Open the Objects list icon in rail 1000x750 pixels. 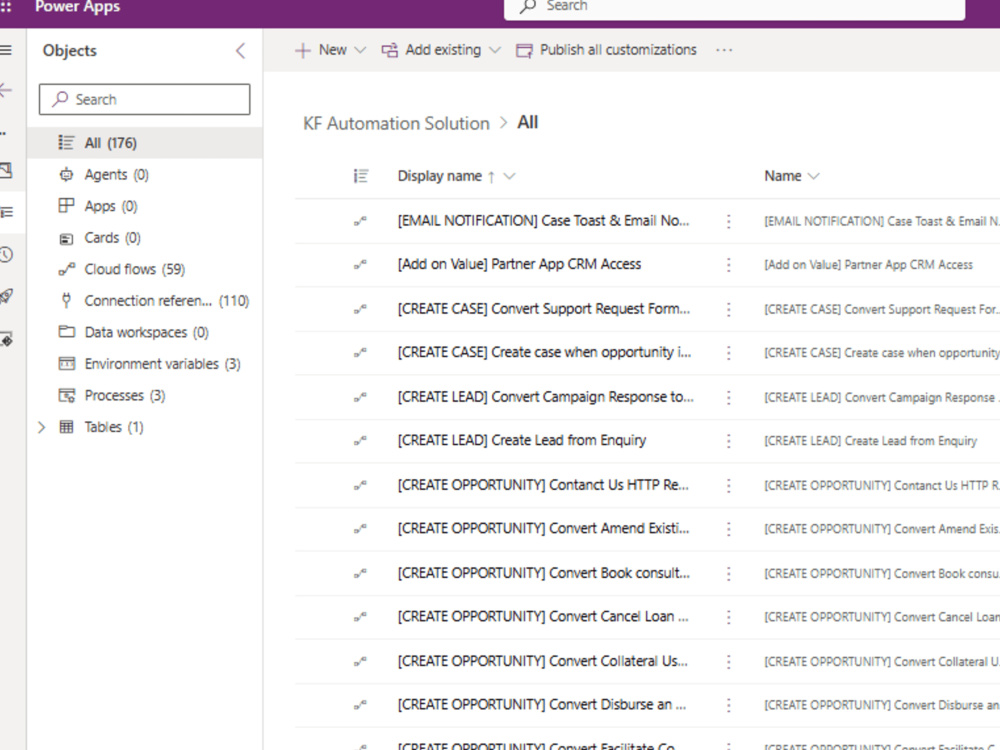point(6,212)
